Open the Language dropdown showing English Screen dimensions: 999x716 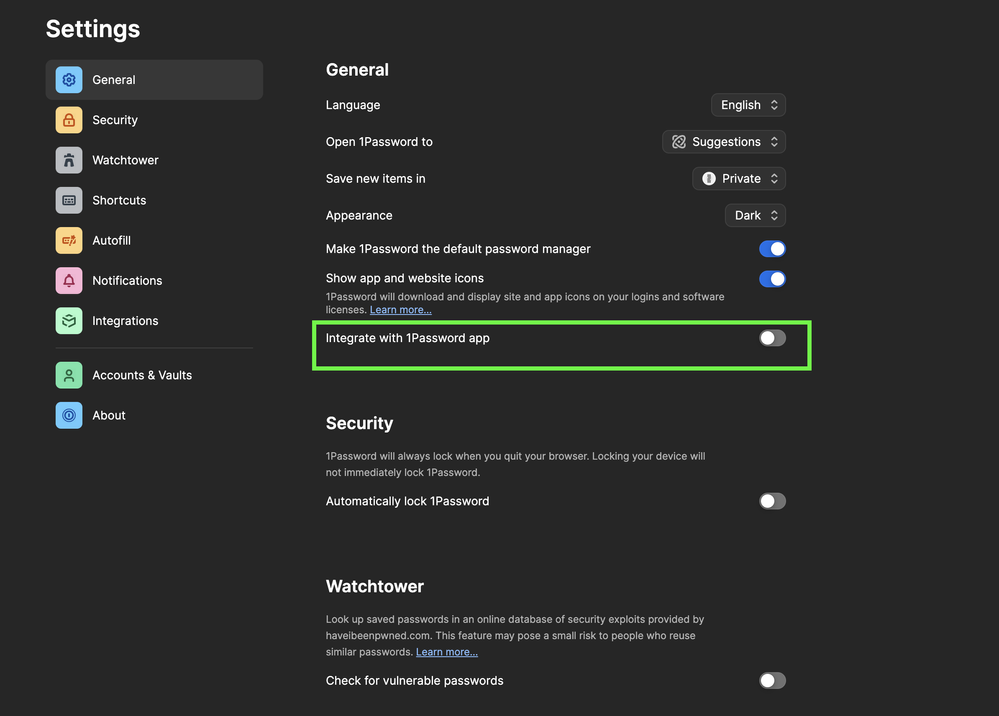(x=748, y=105)
